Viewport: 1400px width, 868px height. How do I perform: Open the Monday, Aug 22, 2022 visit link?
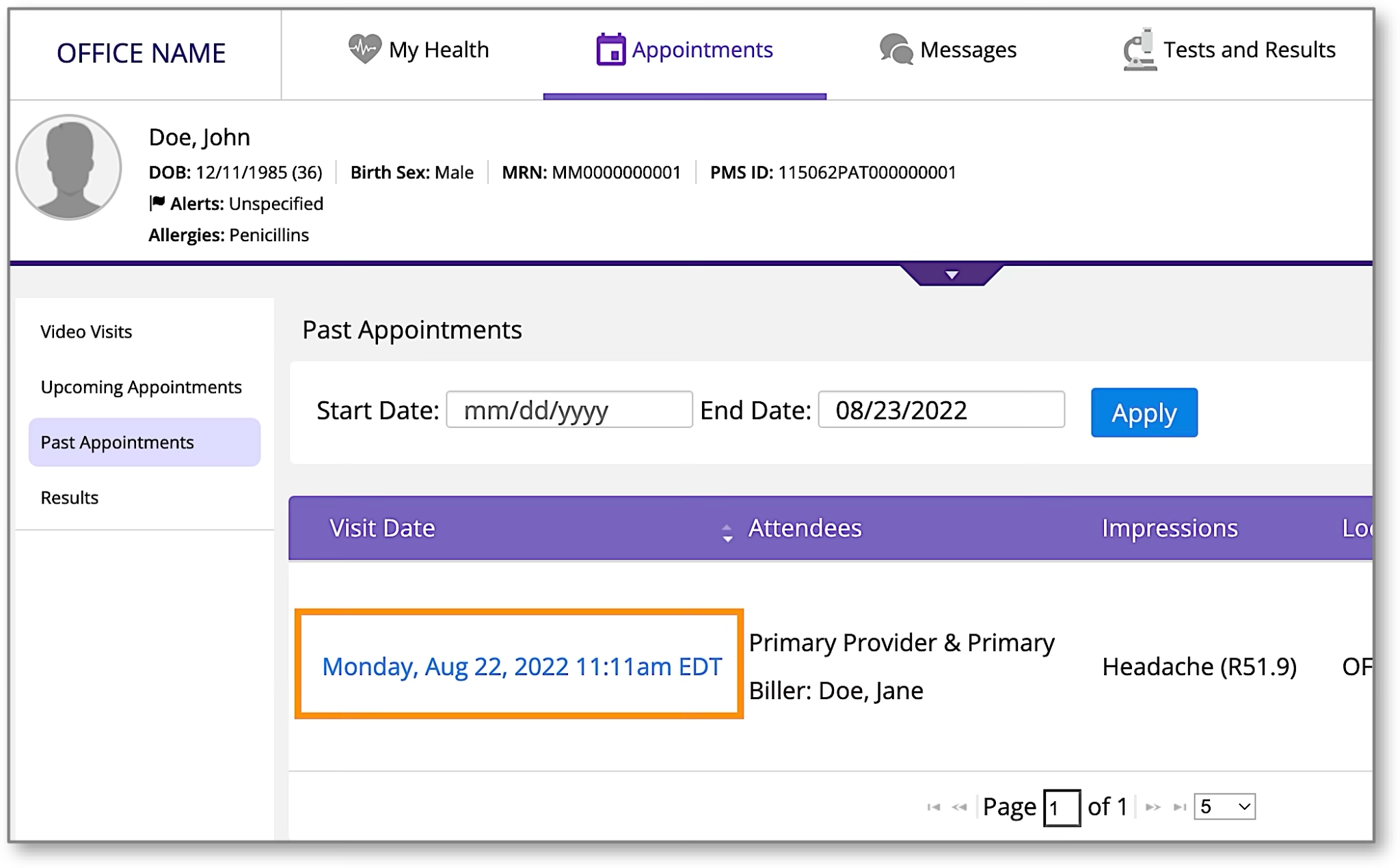coord(522,666)
